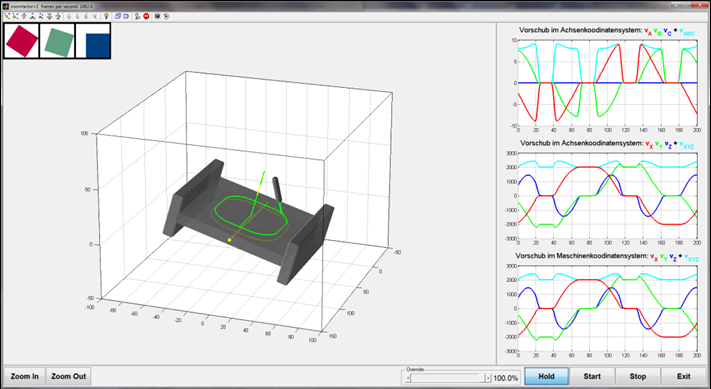711x389 pixels.
Task: Click the red stop camera motion icon
Action: pos(146,16)
